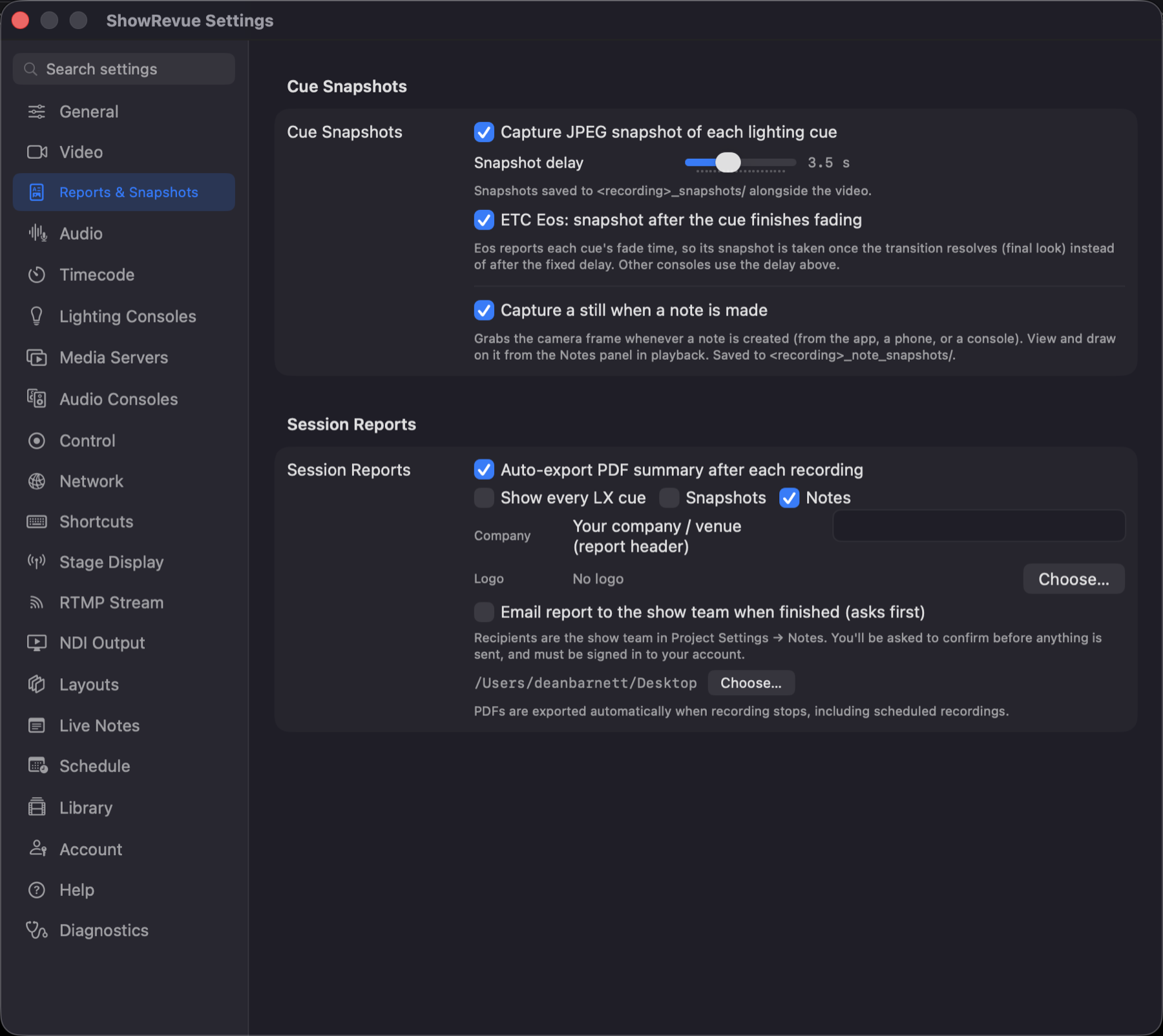Screen dimensions: 1163x1036
Task: Toggle Auto-export PDF summary after each recording
Action: (x=484, y=470)
